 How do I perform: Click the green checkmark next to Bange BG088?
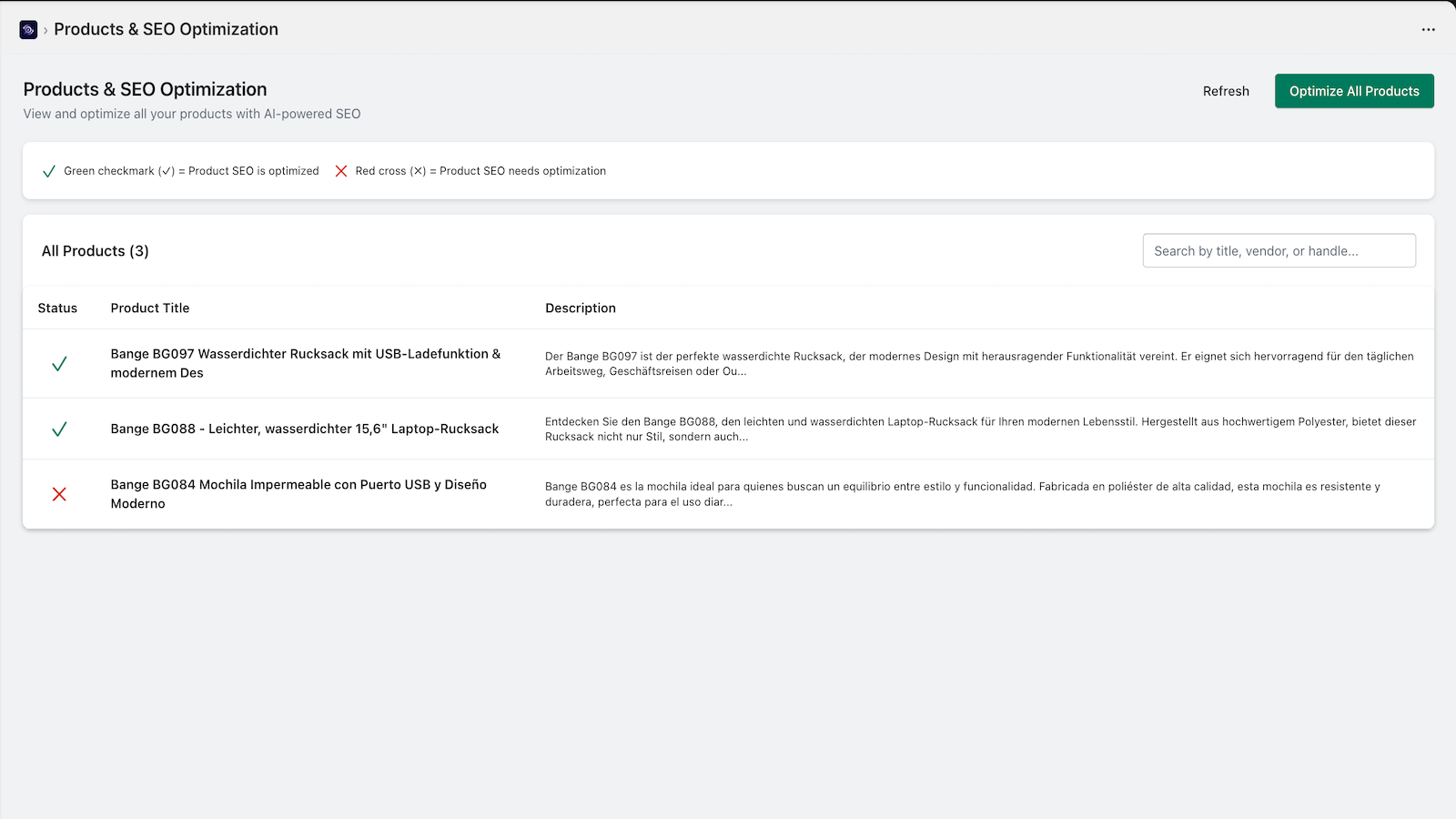(59, 429)
